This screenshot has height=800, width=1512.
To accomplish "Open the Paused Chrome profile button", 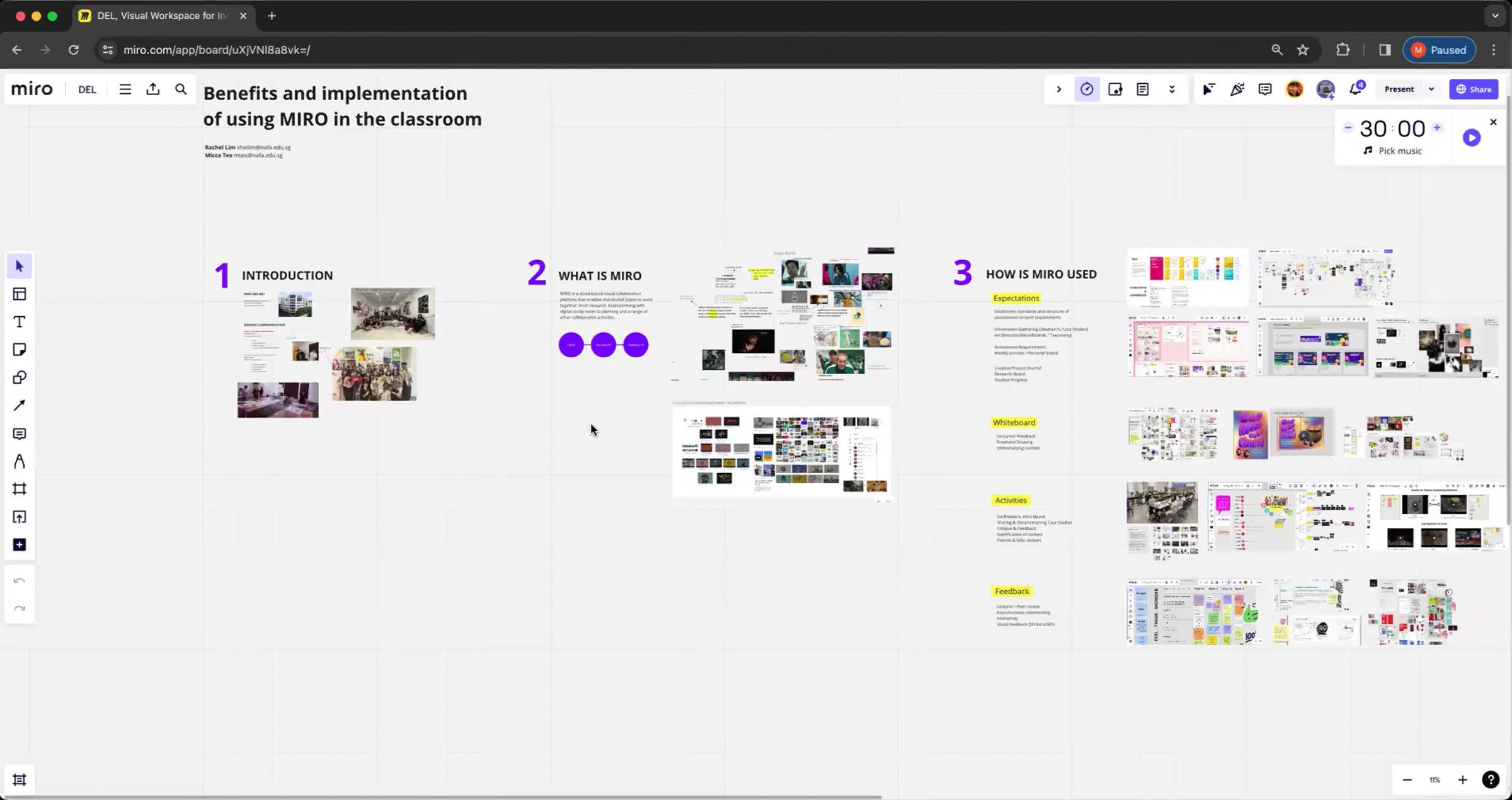I will point(1439,50).
